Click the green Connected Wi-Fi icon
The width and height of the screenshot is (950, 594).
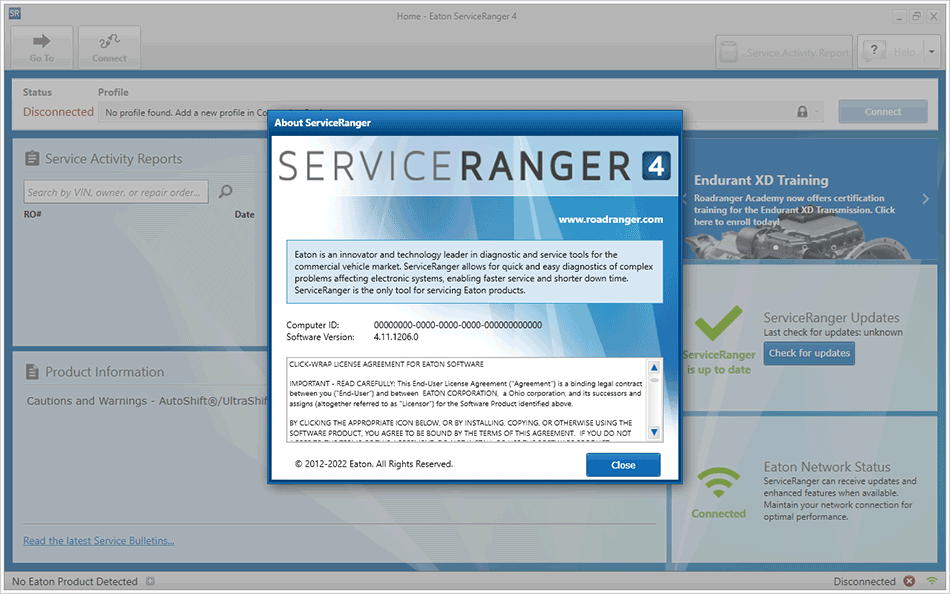(719, 483)
